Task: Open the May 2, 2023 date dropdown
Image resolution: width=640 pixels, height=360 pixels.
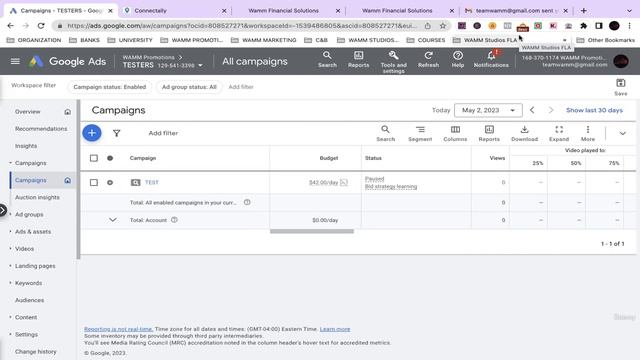Action: click(x=488, y=110)
